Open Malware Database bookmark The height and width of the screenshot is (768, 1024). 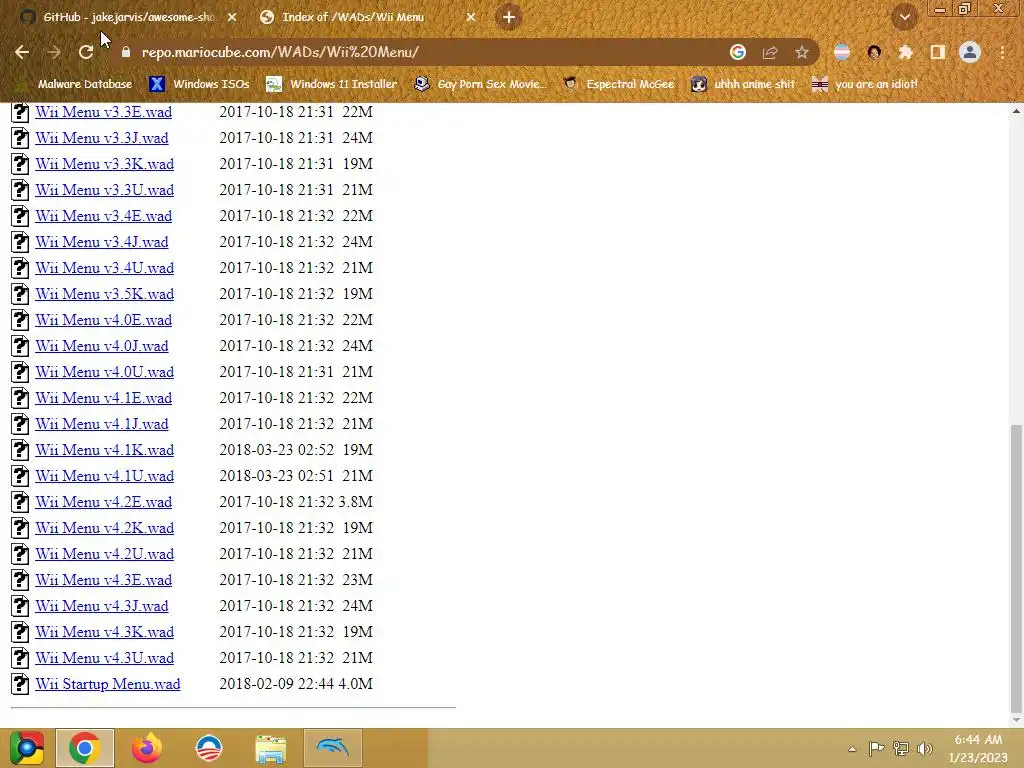click(76, 84)
